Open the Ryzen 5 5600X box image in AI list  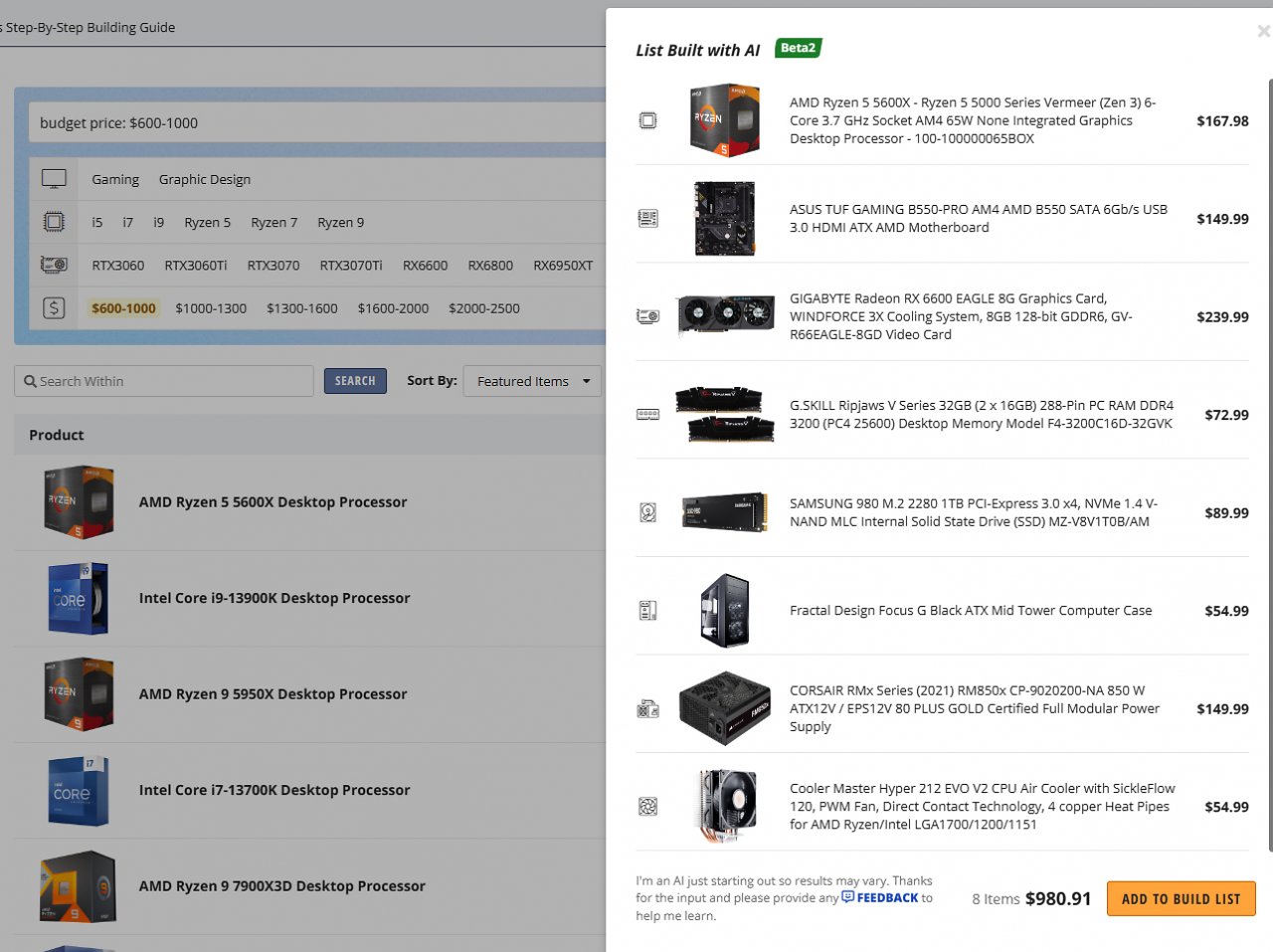(x=724, y=120)
